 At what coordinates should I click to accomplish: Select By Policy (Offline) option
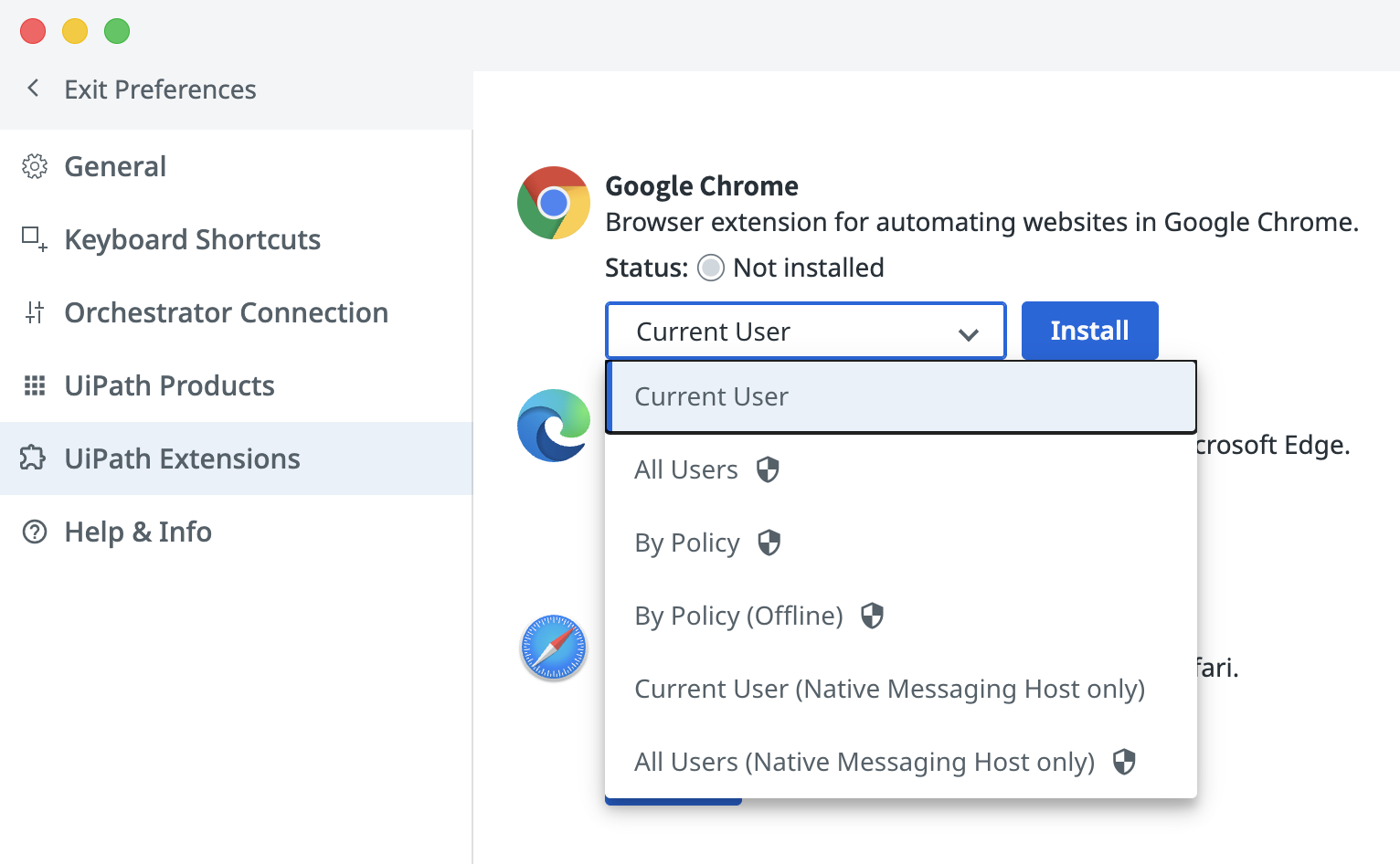(901, 616)
